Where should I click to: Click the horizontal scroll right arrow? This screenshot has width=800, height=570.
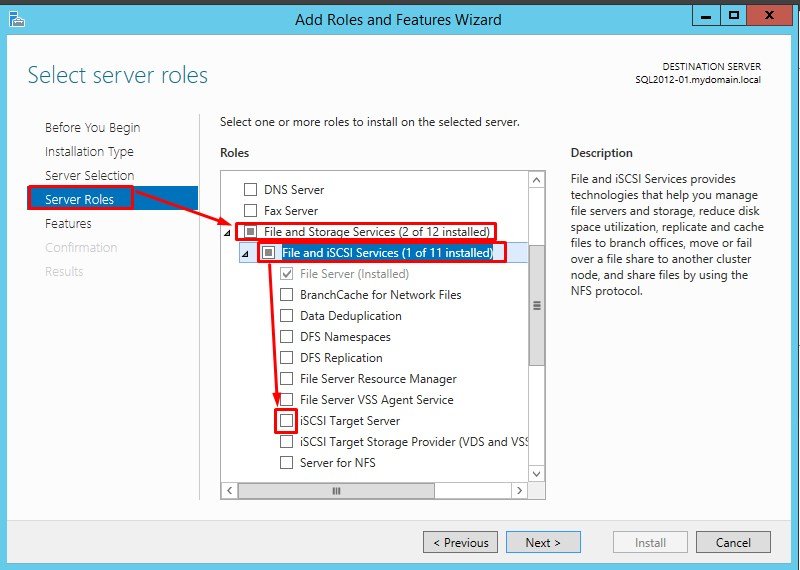518,491
